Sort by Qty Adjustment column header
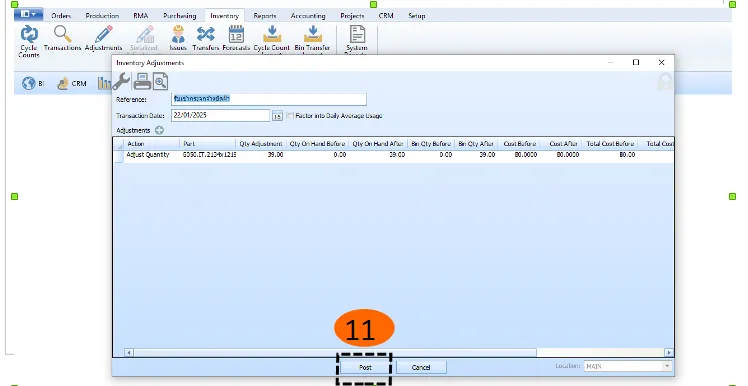Screen dimensions: 748x386 (261, 144)
